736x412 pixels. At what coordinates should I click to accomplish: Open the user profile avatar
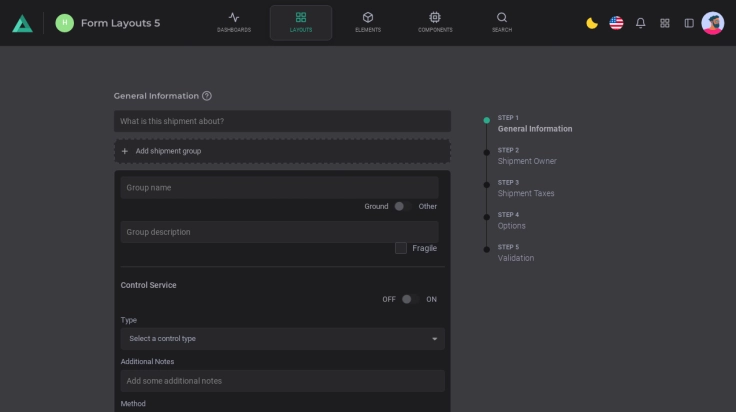click(x=713, y=23)
